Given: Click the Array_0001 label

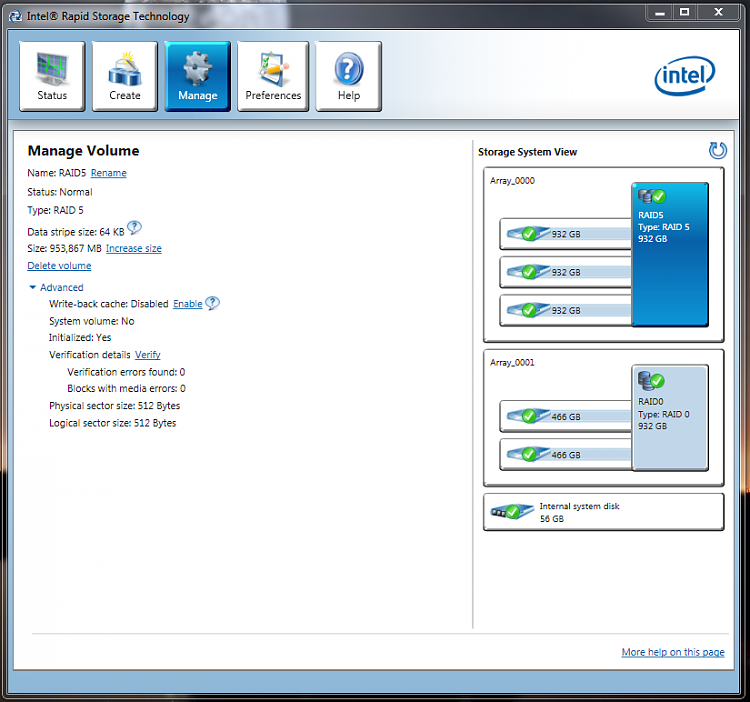Looking at the screenshot, I should tap(512, 362).
